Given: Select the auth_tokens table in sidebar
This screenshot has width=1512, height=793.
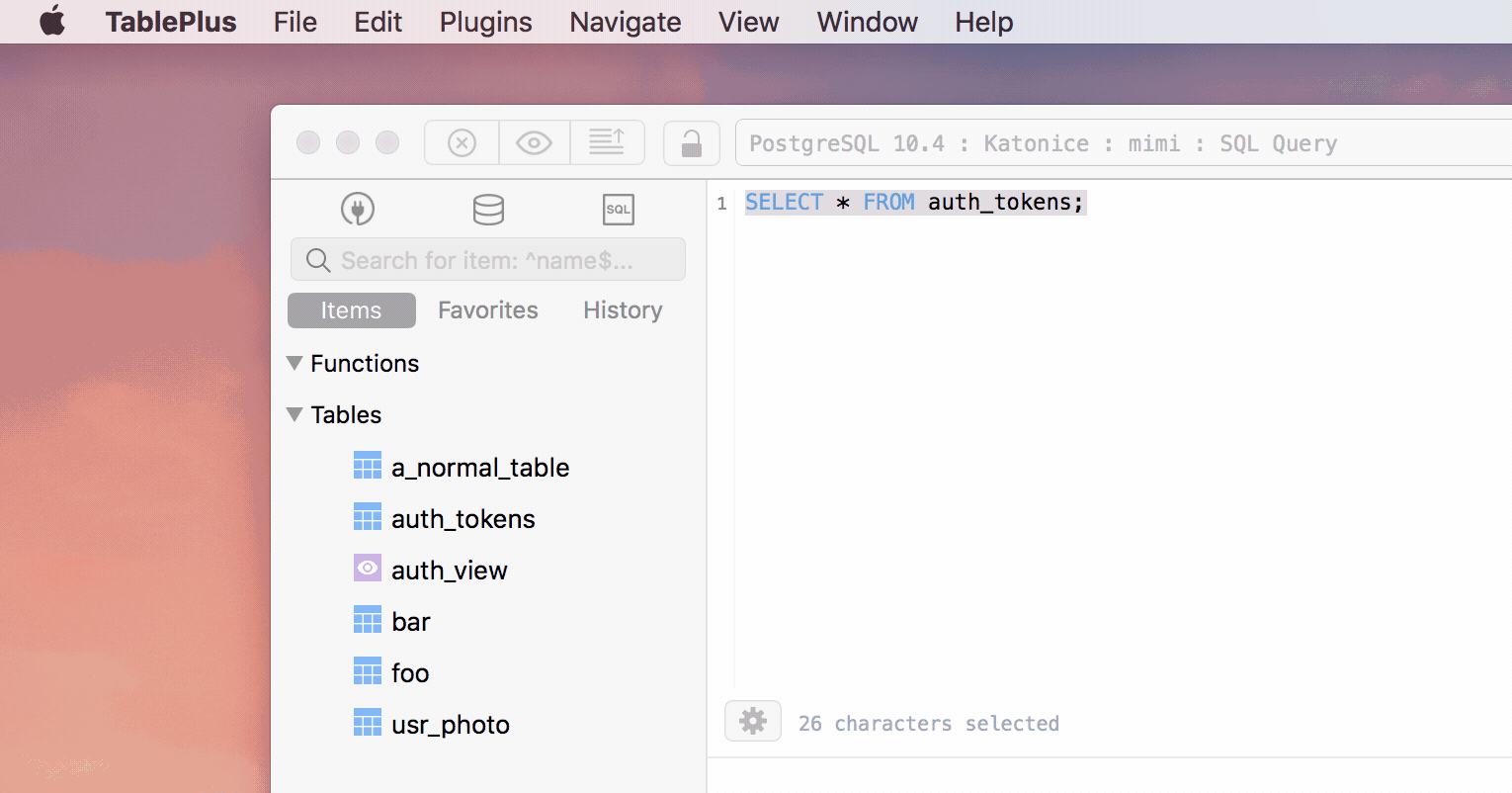Looking at the screenshot, I should pos(462,519).
